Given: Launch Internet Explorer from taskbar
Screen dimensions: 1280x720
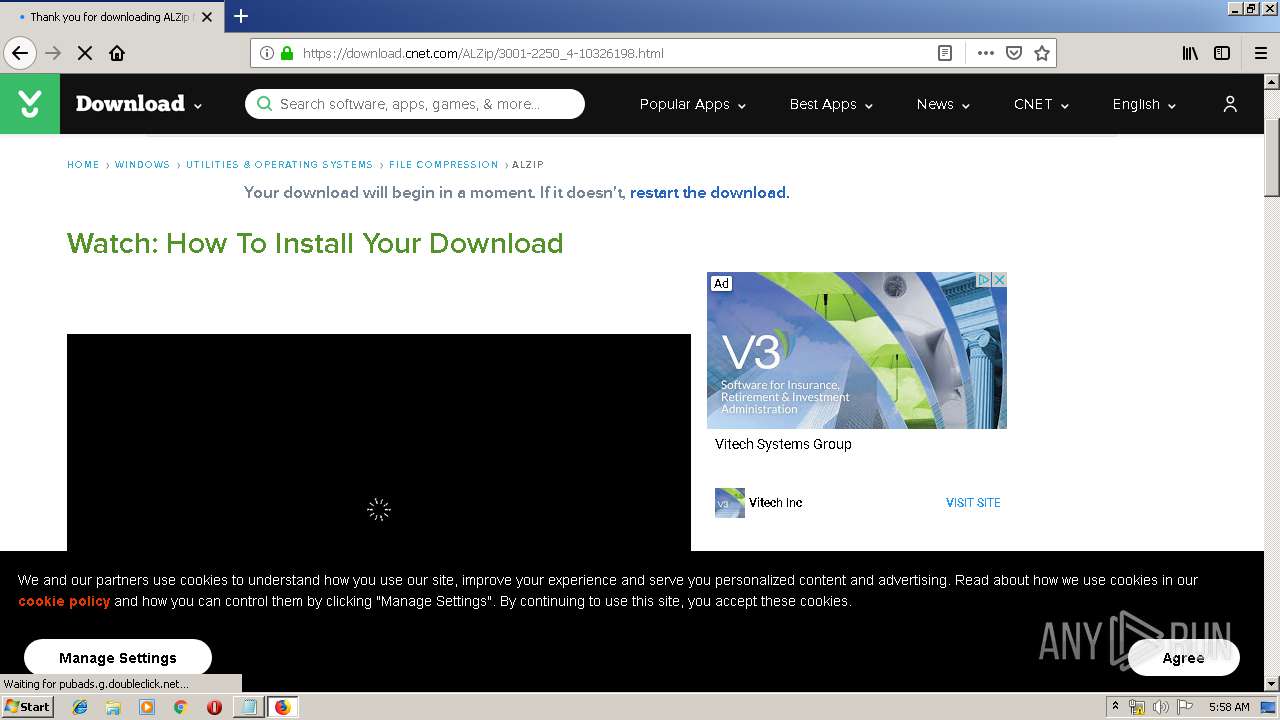Looking at the screenshot, I should 80,707.
